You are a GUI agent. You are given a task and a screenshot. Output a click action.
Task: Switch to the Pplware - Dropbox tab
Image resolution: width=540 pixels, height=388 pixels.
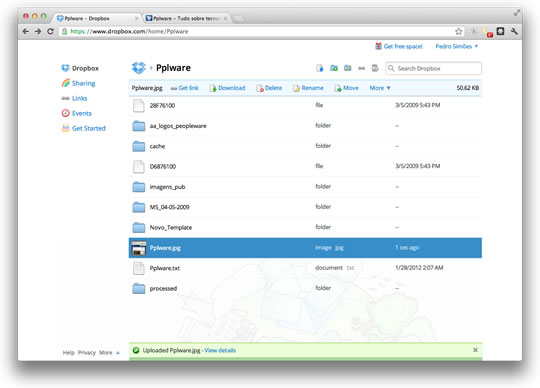coord(96,18)
